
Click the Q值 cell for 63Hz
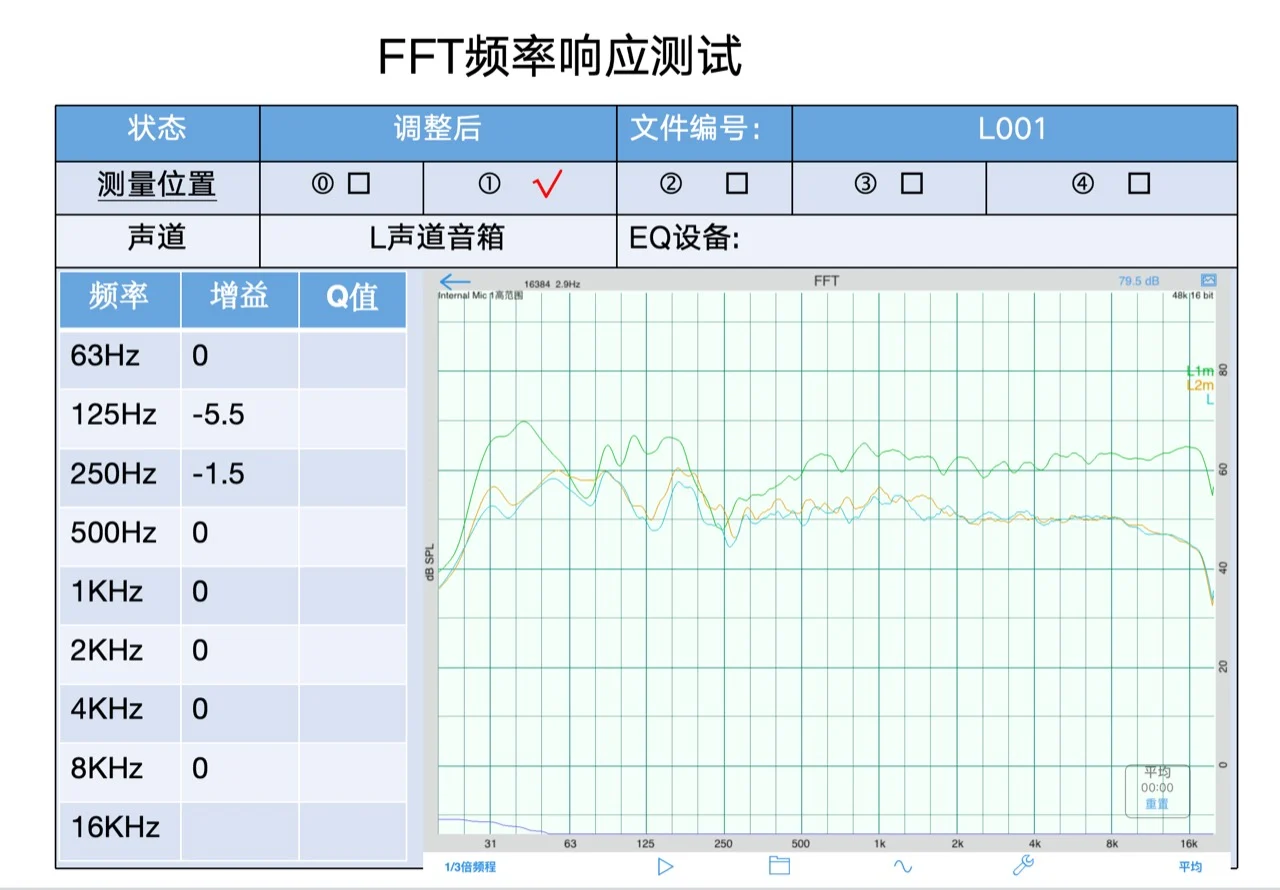(x=353, y=359)
